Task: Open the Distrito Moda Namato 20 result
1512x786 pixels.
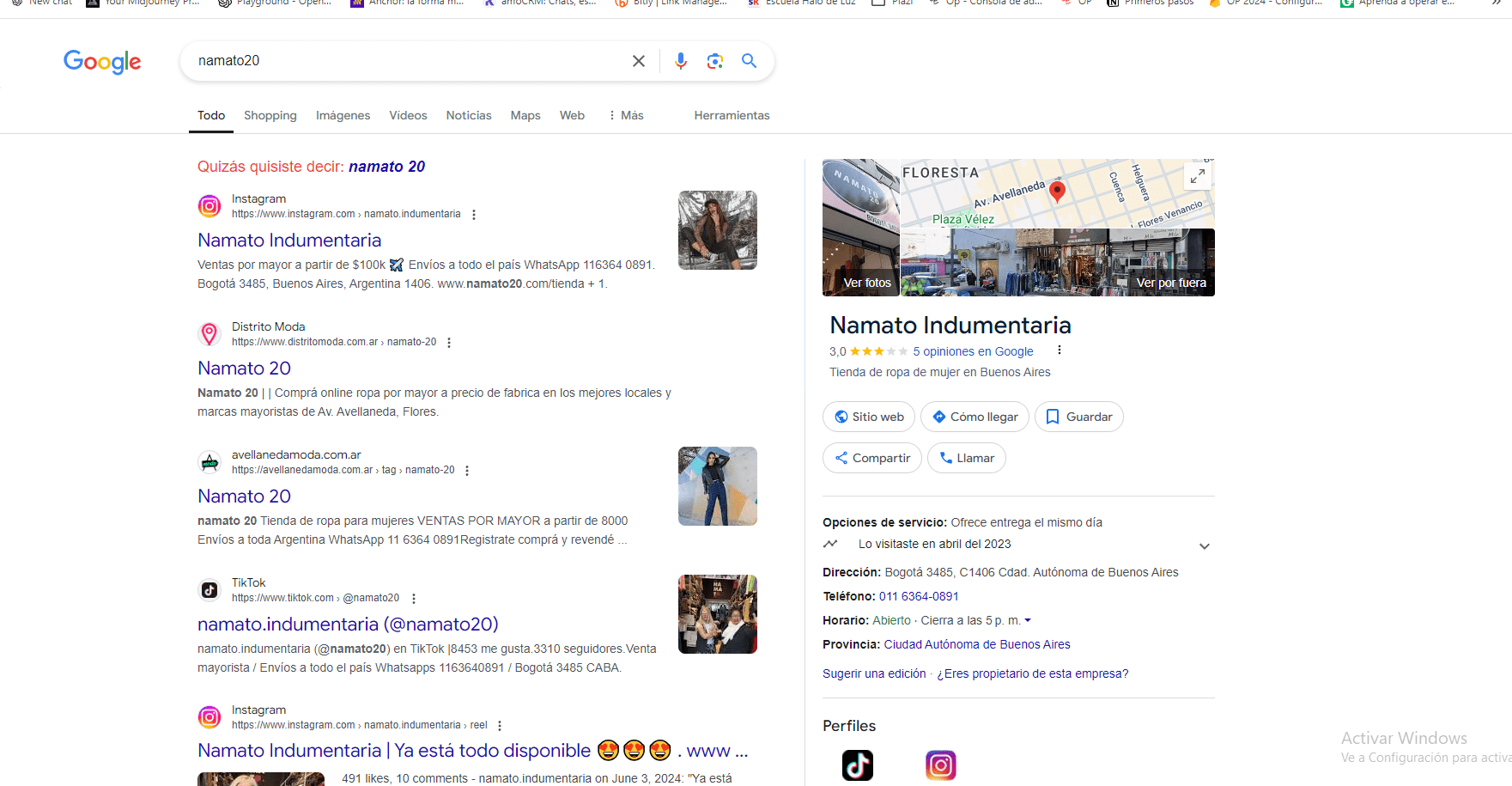Action: 244,369
